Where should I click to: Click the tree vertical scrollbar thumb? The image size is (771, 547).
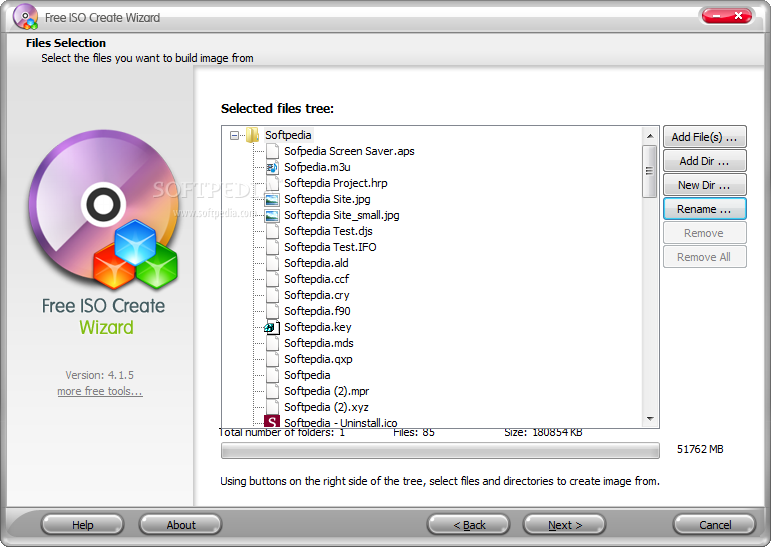point(650,171)
